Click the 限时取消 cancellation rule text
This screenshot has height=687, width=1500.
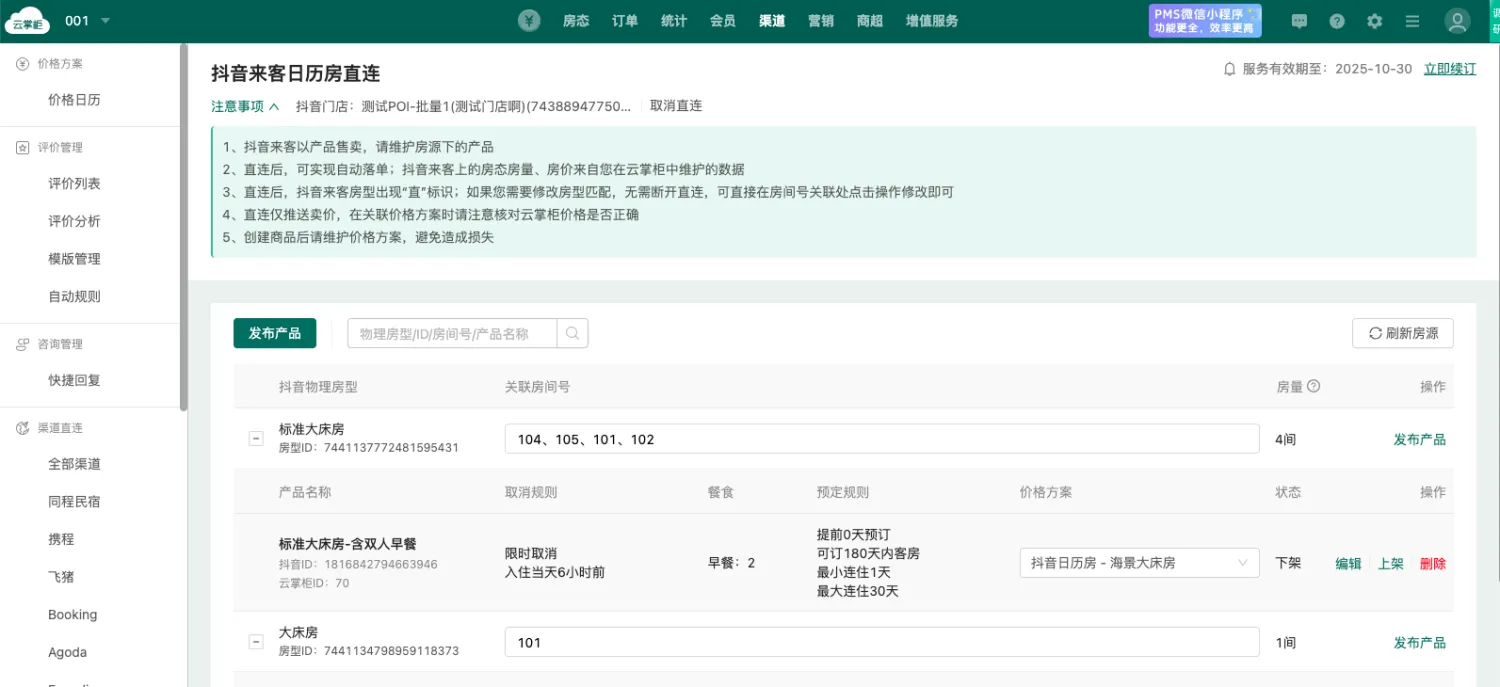tap(531, 553)
